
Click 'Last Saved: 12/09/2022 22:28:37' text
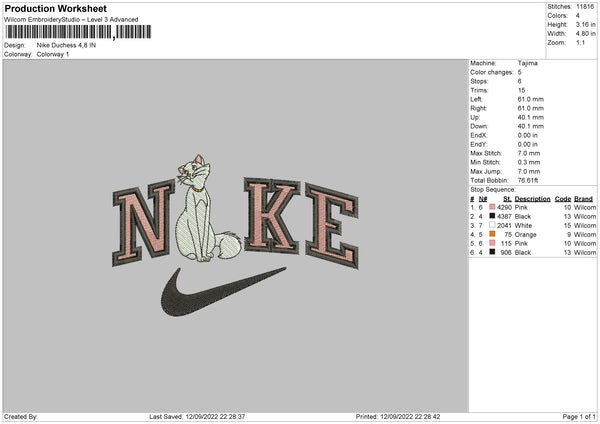click(197, 417)
